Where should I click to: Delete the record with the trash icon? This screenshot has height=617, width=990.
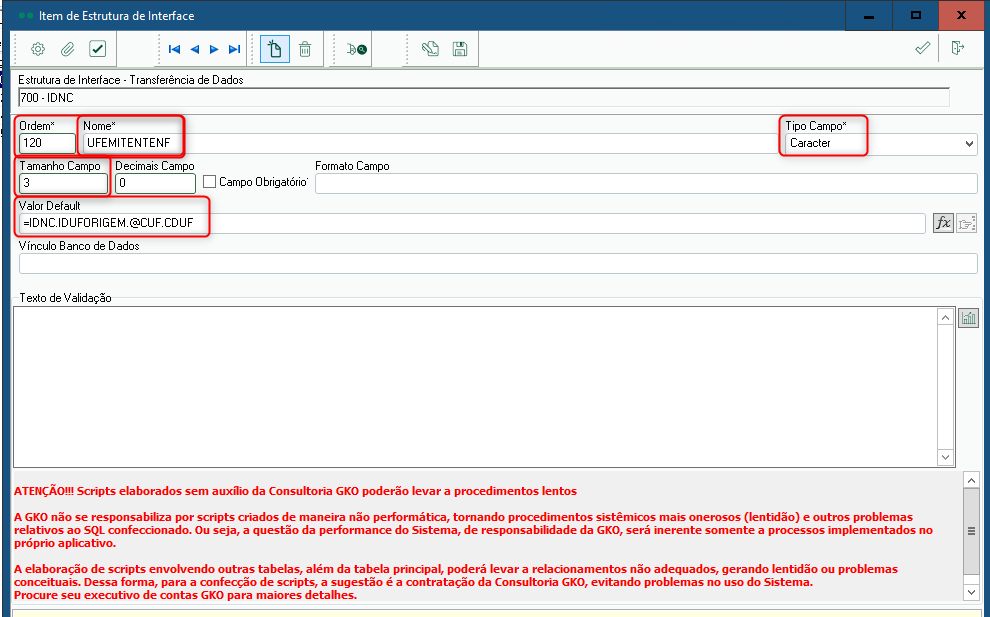[x=305, y=49]
